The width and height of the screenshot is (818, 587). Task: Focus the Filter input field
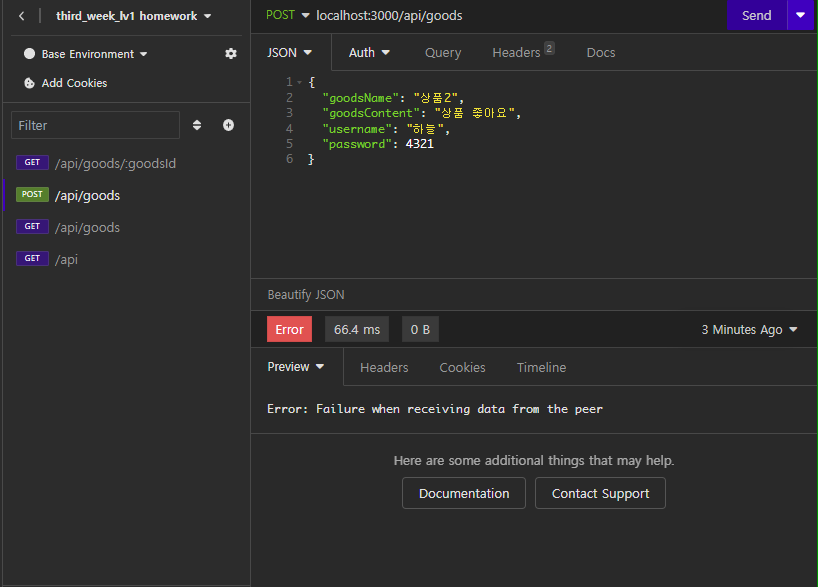click(x=95, y=125)
